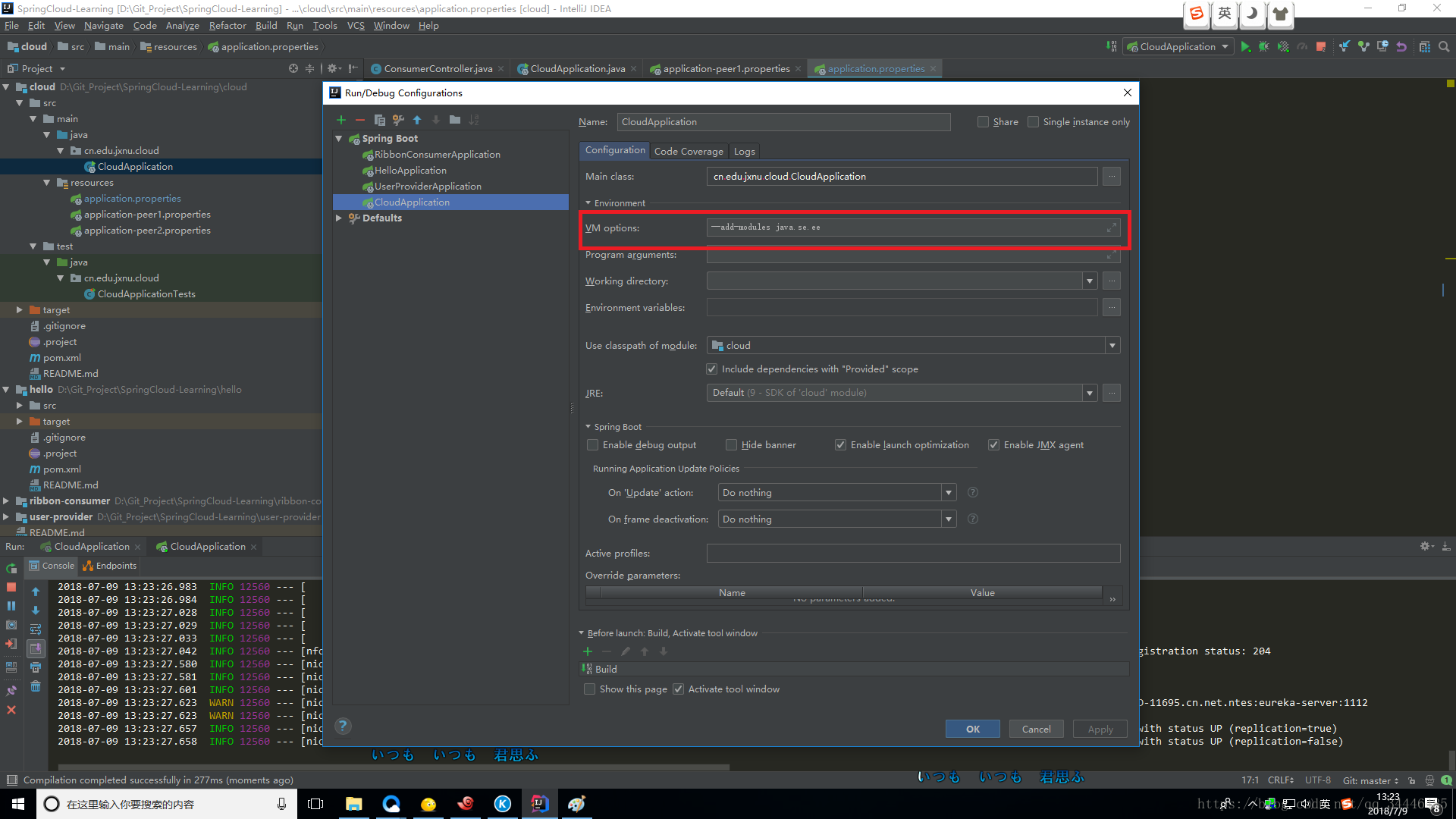1456x819 pixels.
Task: Edit environment variables ellipsis button
Action: pos(1112,308)
